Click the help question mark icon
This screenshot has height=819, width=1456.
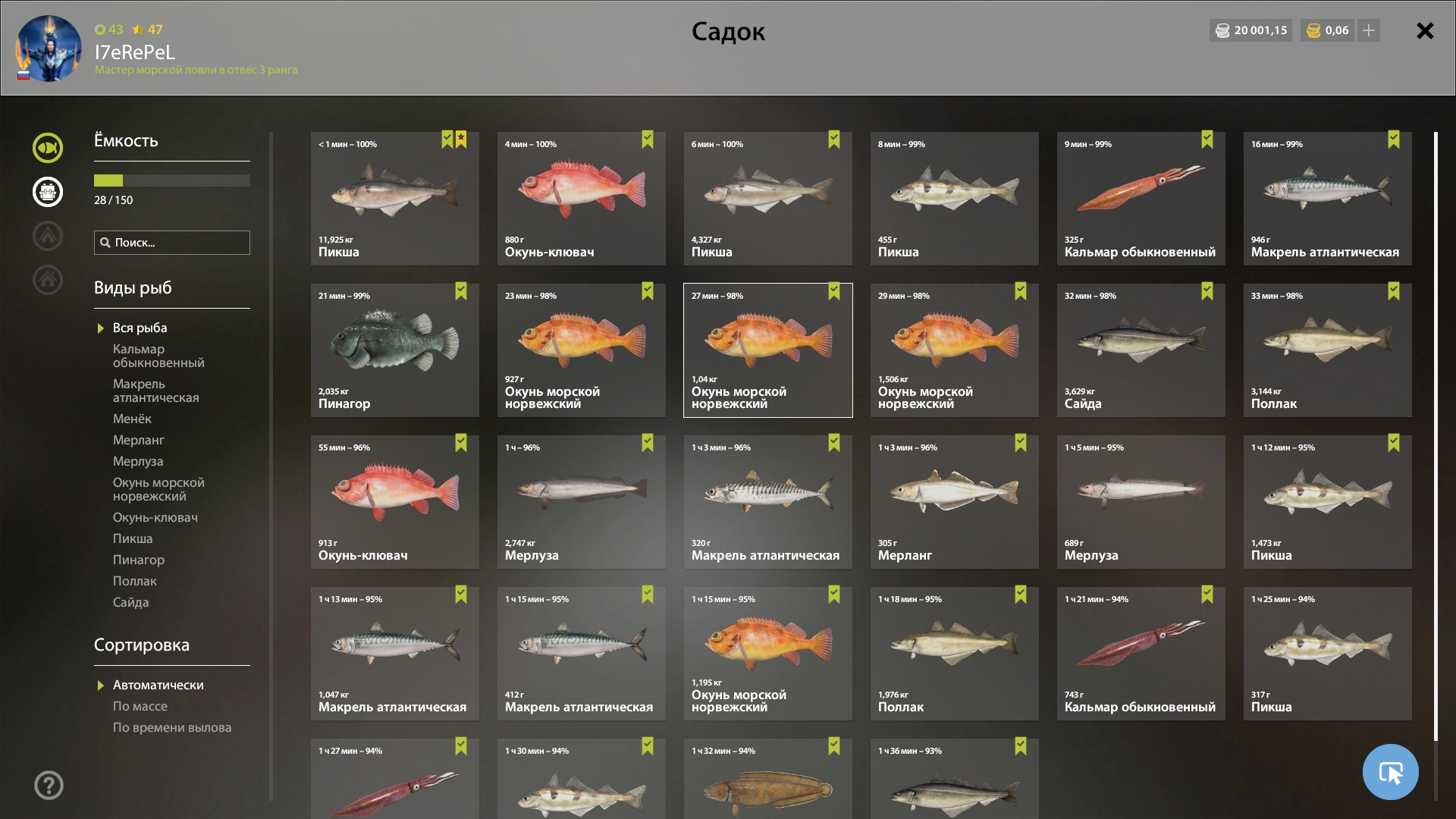click(x=49, y=785)
